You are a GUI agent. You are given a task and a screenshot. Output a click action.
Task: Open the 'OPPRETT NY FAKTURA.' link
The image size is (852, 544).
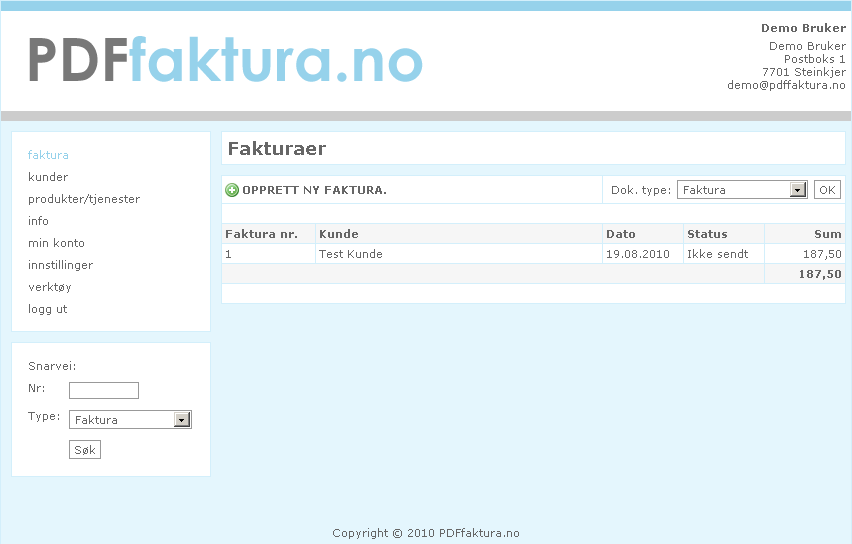tap(314, 190)
